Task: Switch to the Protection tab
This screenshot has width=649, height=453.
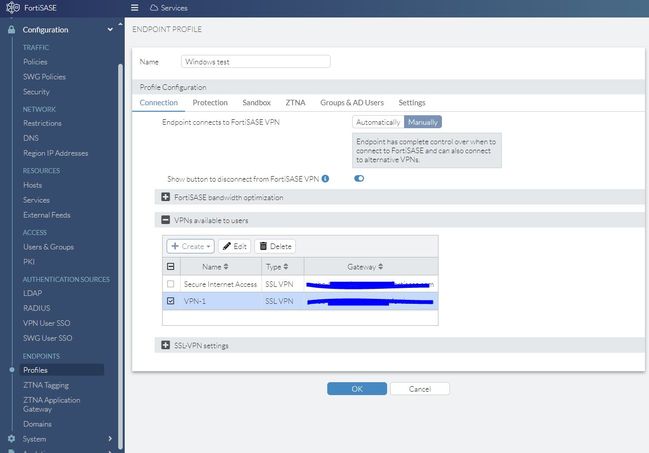Action: 210,103
